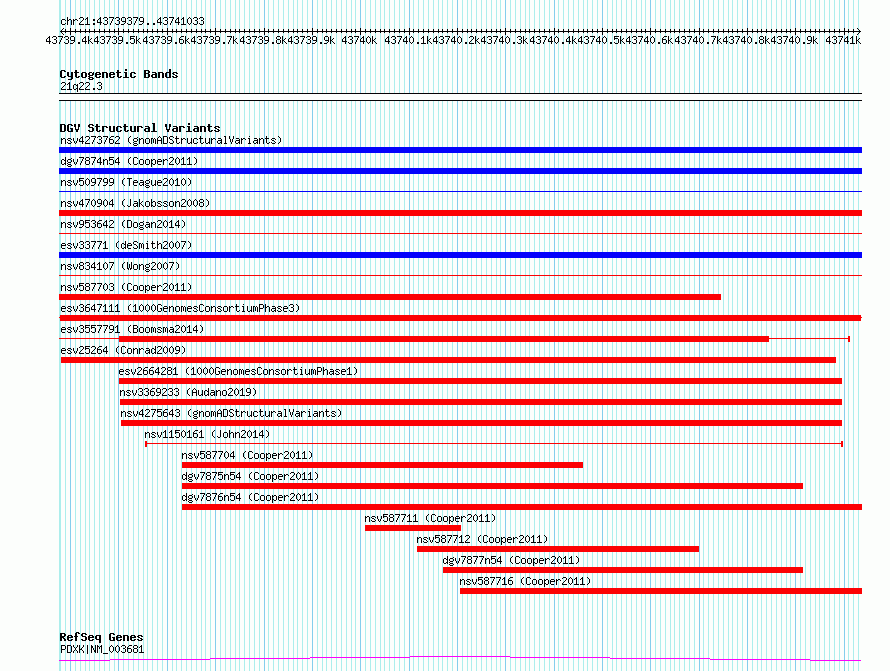Open esv33771 (deSmith2007) variant label
The width and height of the screenshot is (890, 671).
point(126,245)
